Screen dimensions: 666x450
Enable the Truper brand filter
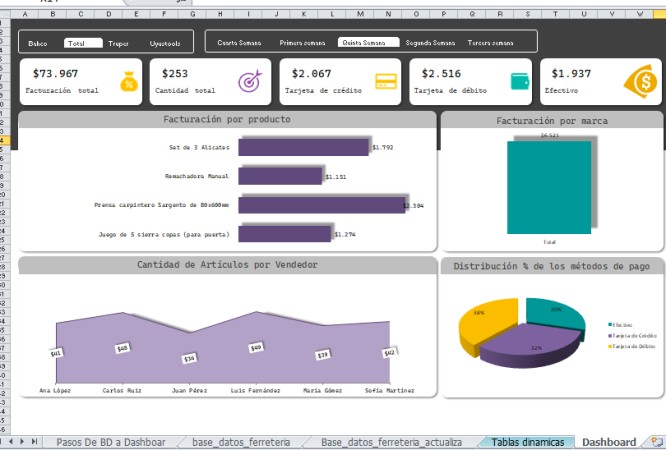pyautogui.click(x=118, y=43)
